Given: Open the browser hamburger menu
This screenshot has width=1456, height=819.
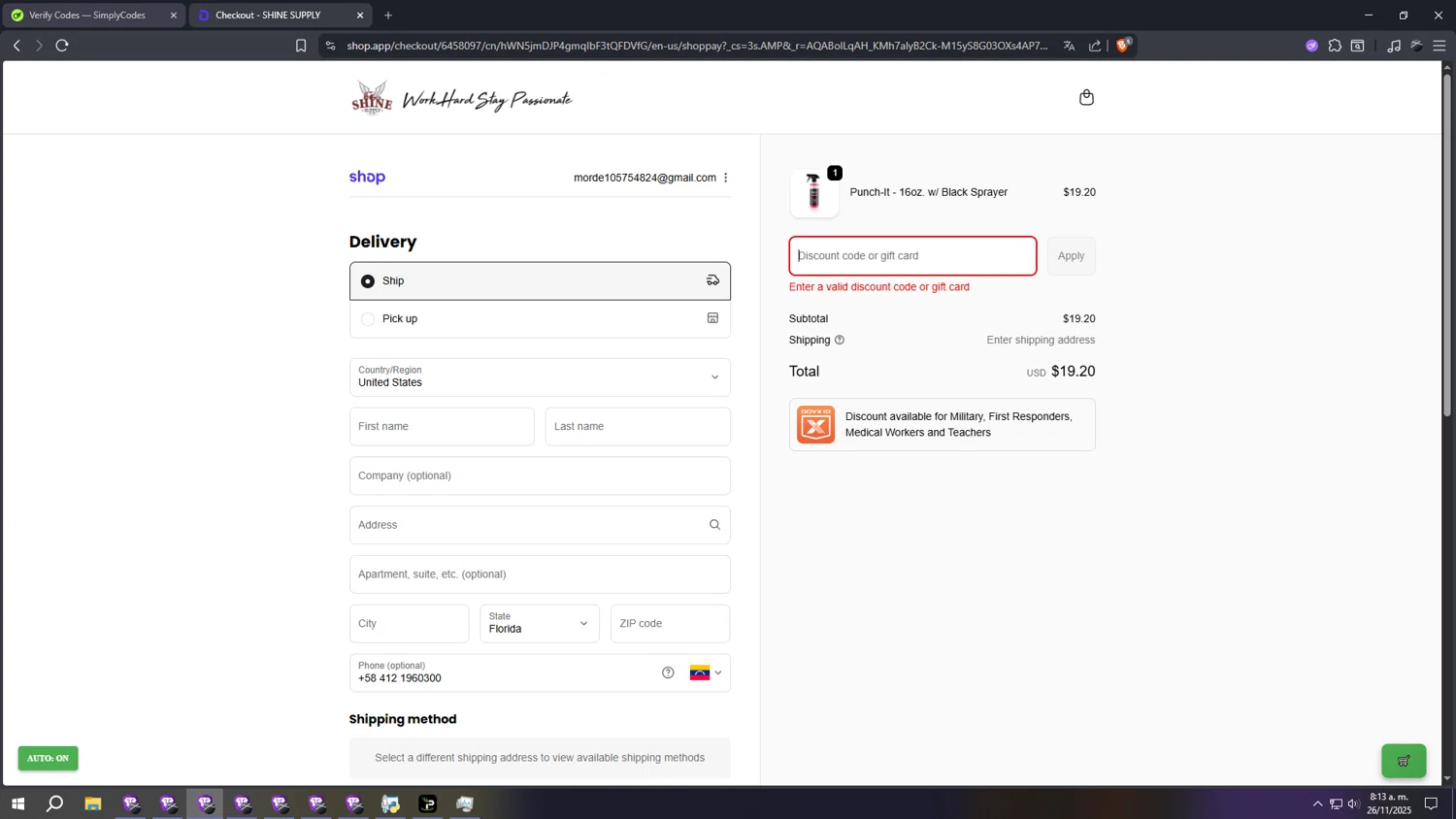Looking at the screenshot, I should point(1439,46).
